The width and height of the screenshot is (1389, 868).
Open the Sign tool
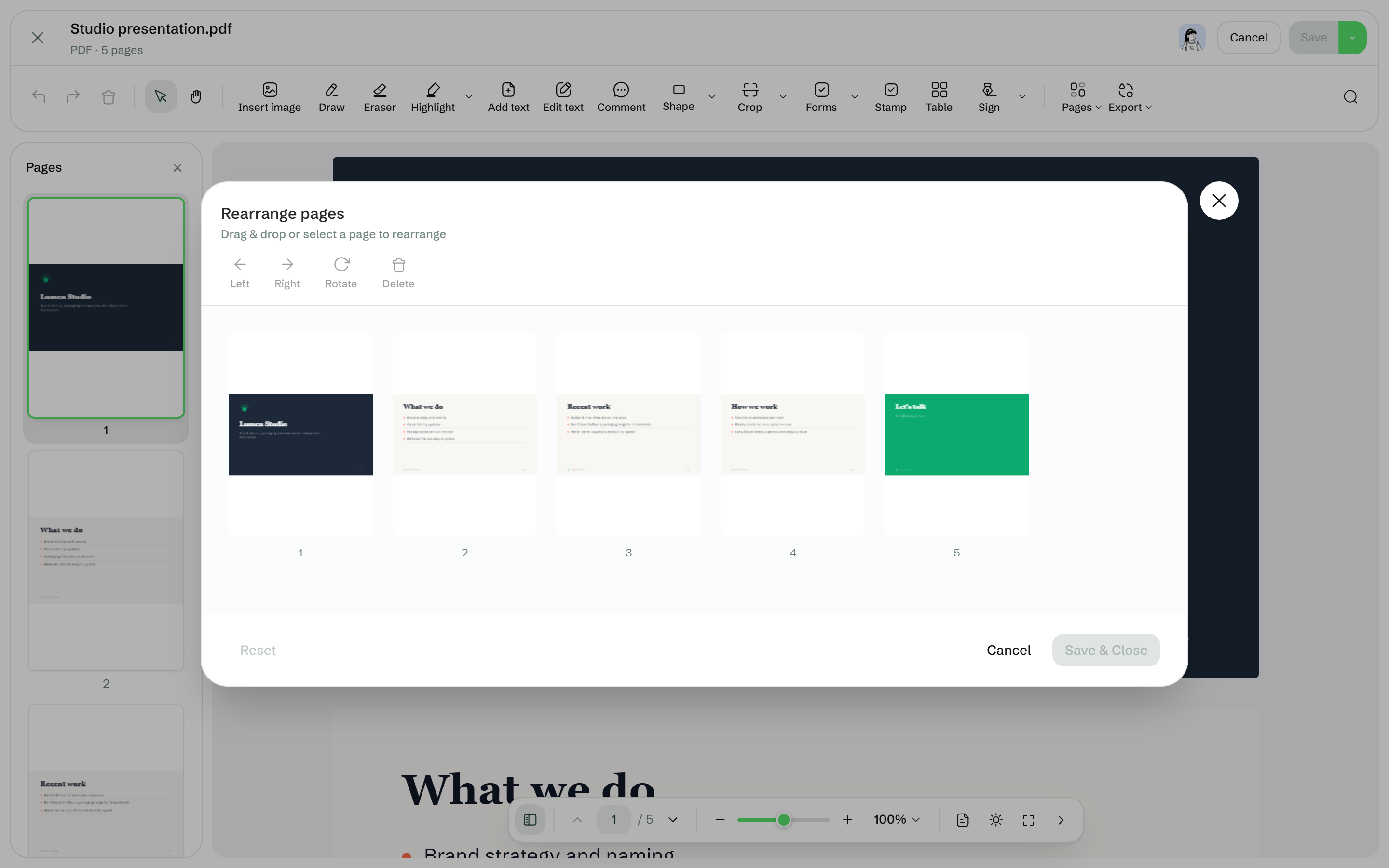(988, 97)
